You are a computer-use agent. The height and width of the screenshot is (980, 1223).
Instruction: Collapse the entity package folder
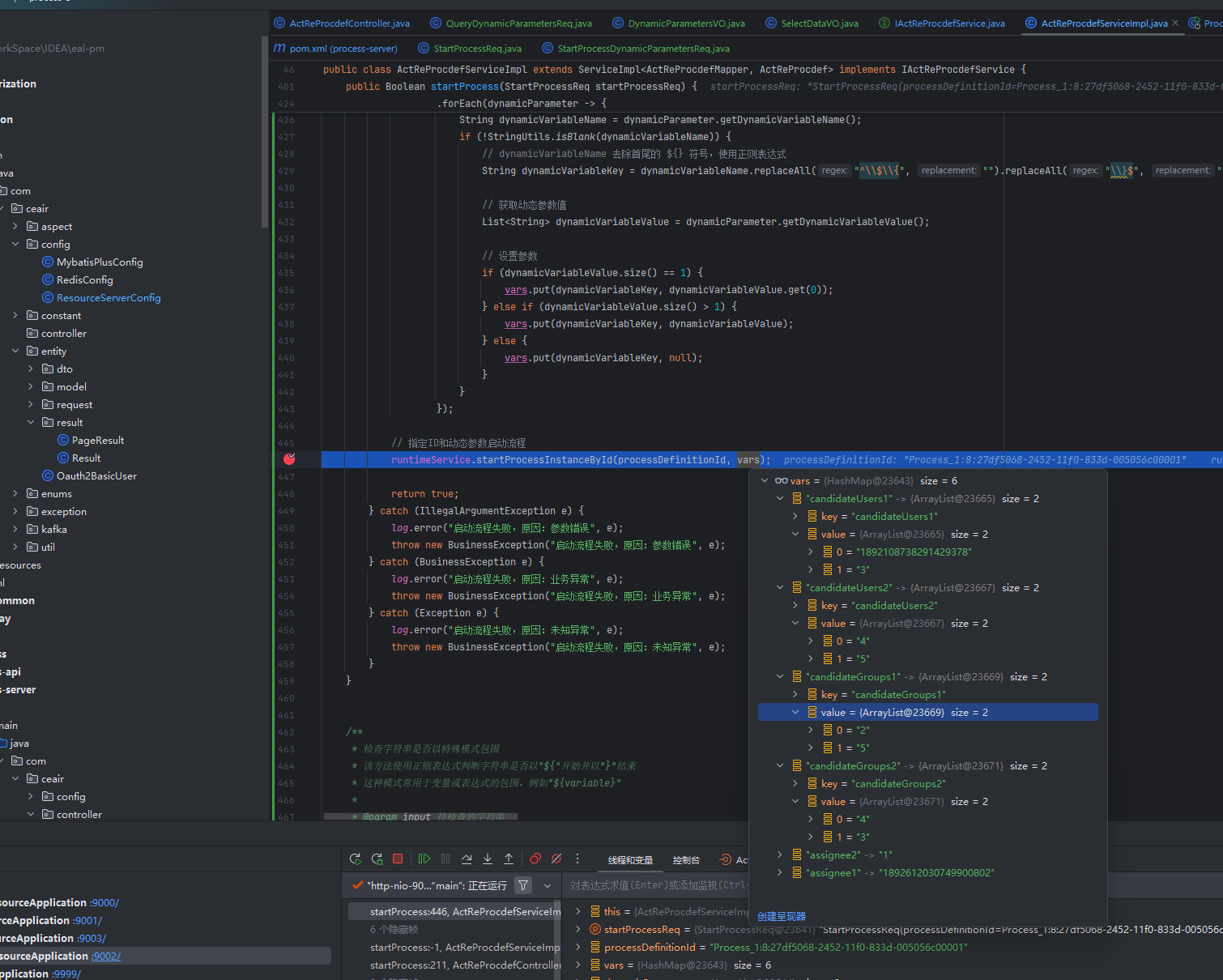(x=15, y=351)
